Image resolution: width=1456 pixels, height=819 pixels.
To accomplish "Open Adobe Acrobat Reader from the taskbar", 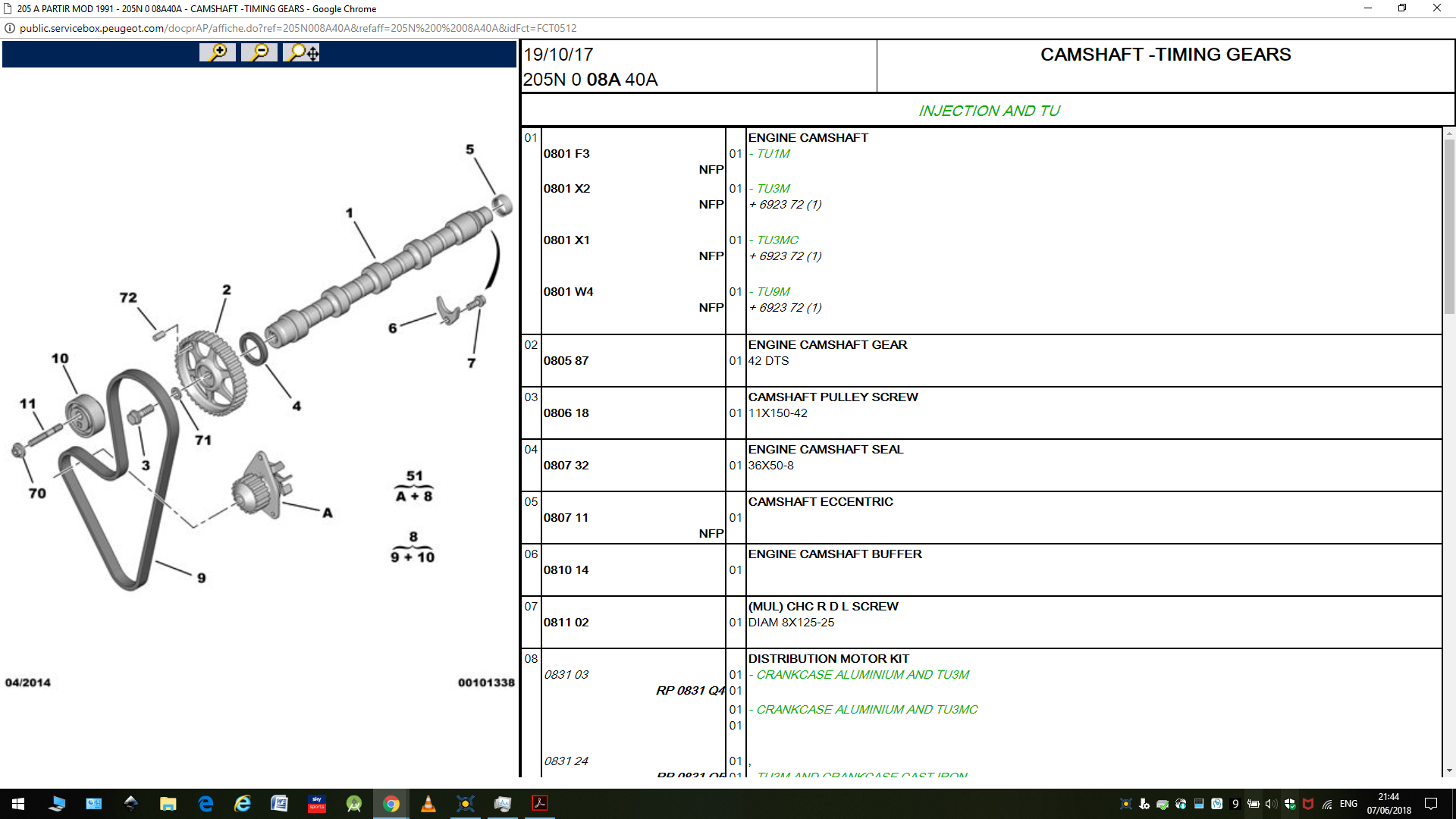I will click(540, 804).
